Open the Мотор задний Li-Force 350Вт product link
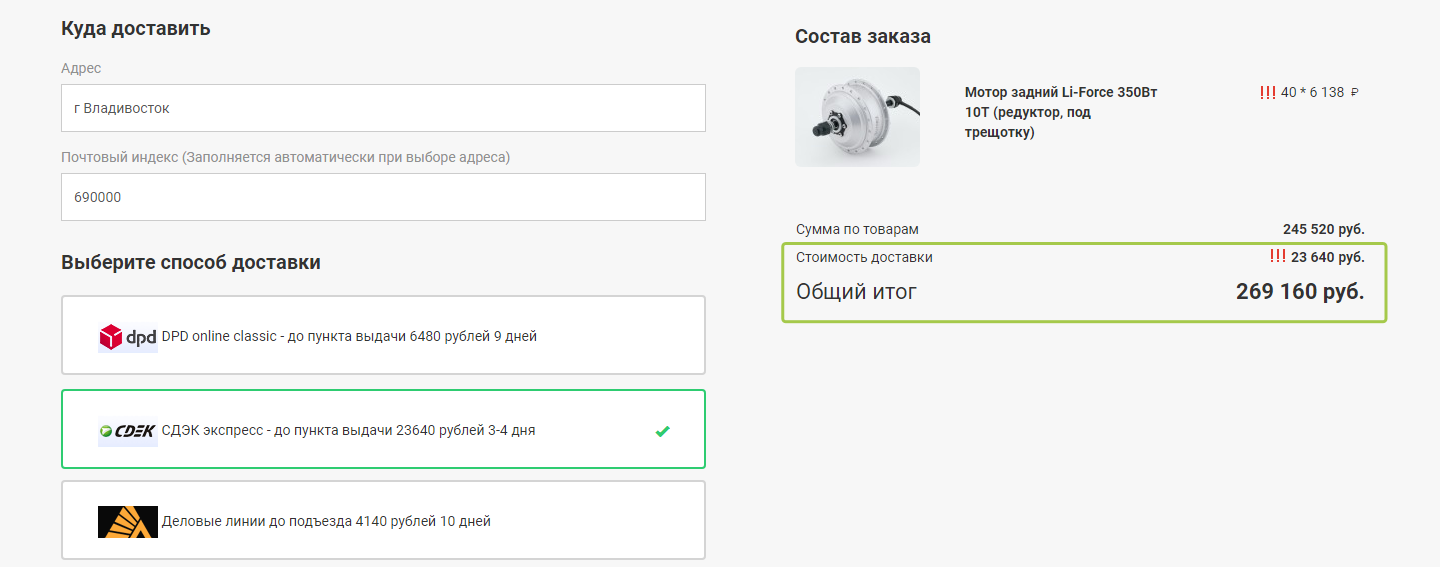The height and width of the screenshot is (567, 1440). point(1061,112)
